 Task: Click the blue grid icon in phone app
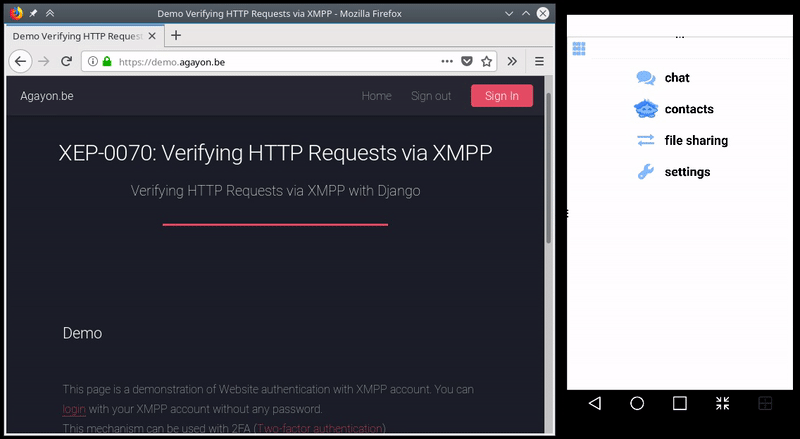click(x=579, y=48)
